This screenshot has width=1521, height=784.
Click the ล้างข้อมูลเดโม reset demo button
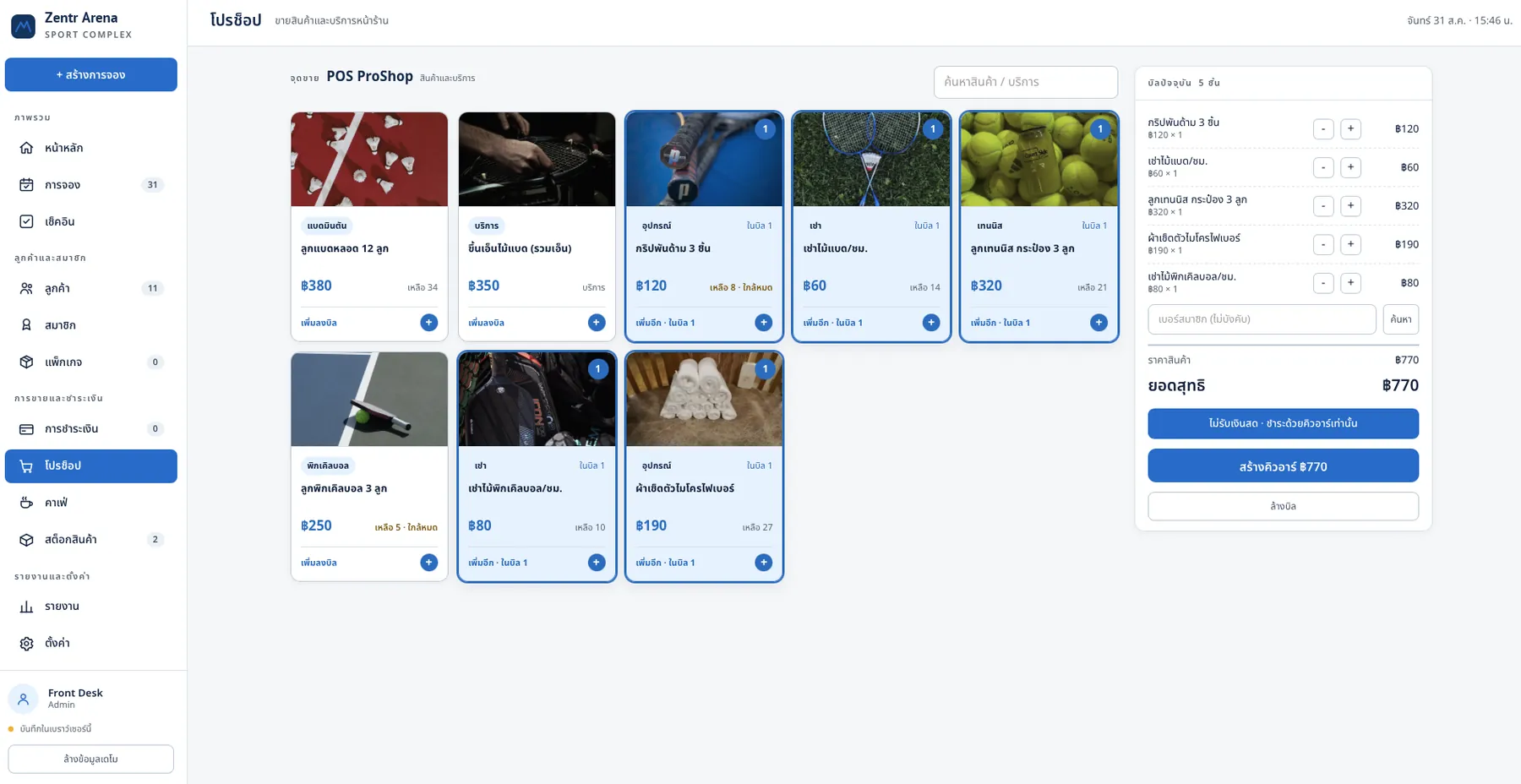pyautogui.click(x=91, y=759)
